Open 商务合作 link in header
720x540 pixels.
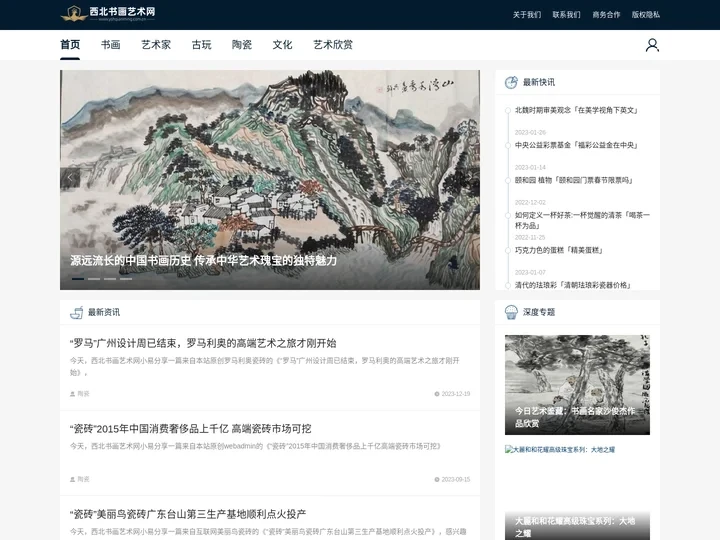pos(606,15)
